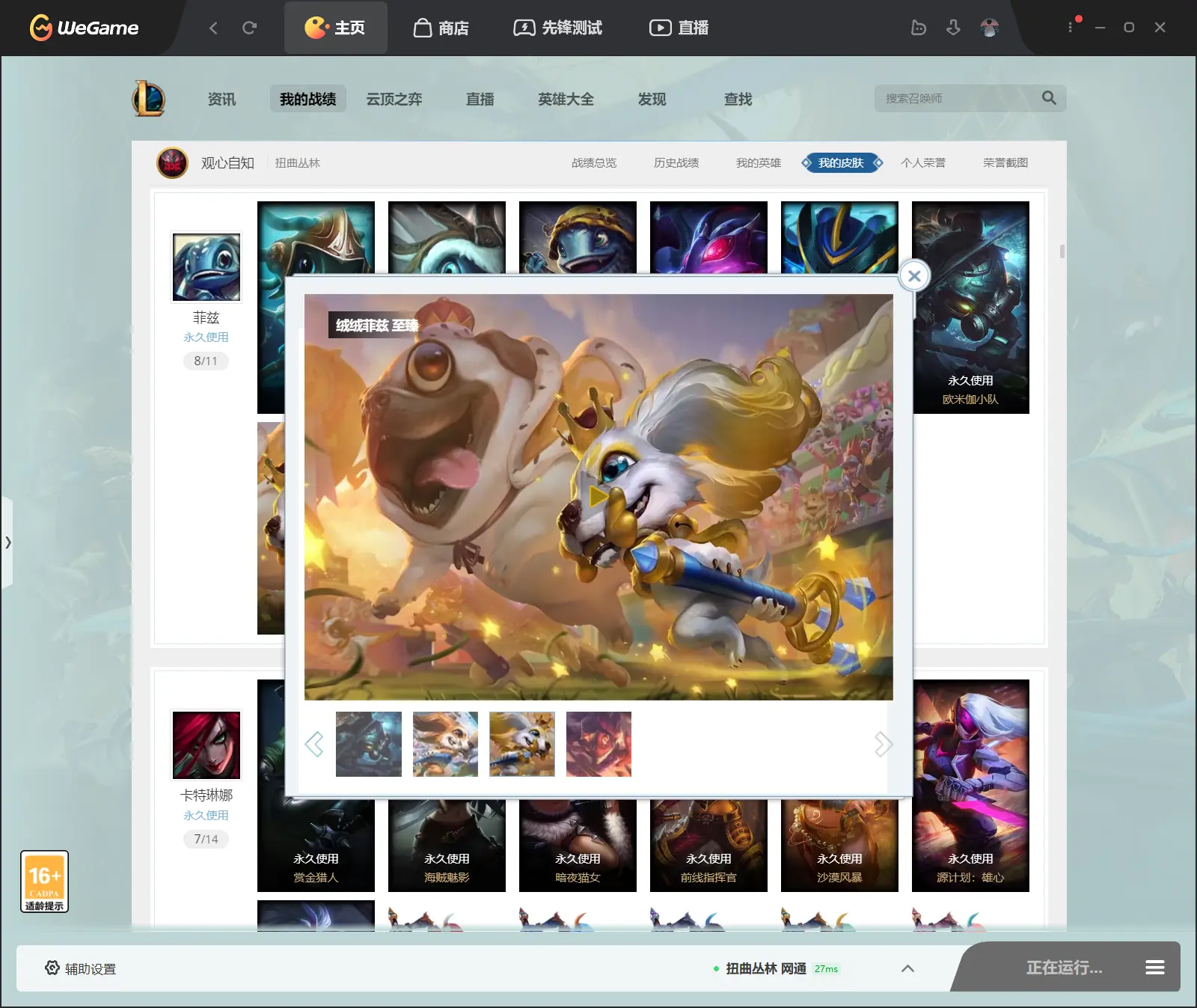Open the 我的英雄 tab
The height and width of the screenshot is (1008, 1197).
pos(759,162)
